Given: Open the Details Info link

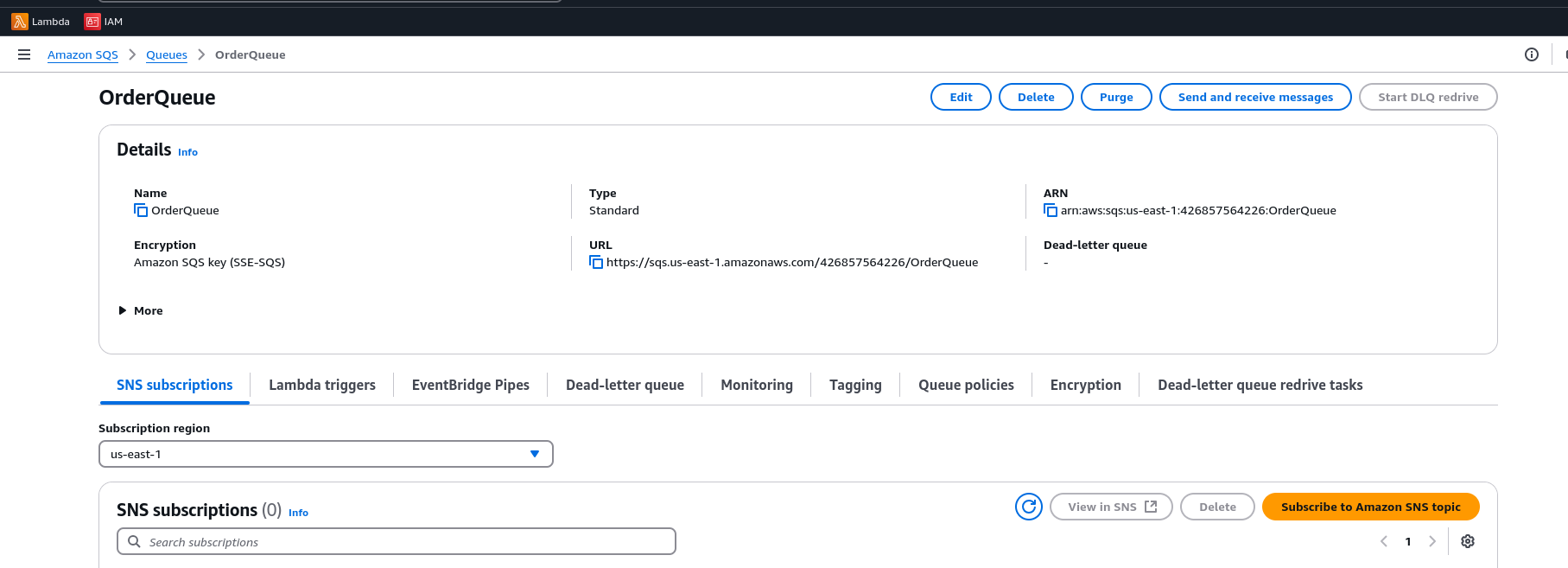Looking at the screenshot, I should tap(187, 152).
